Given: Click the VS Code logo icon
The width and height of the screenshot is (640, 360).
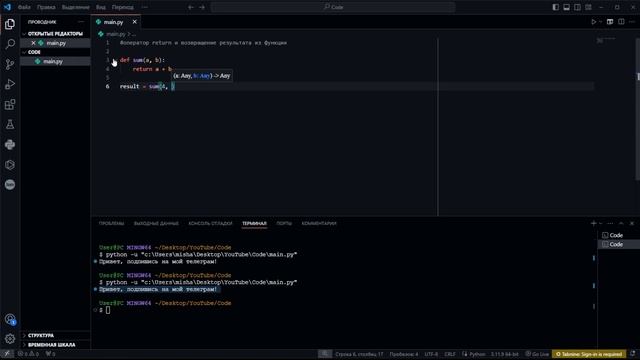Looking at the screenshot, I should [7, 7].
